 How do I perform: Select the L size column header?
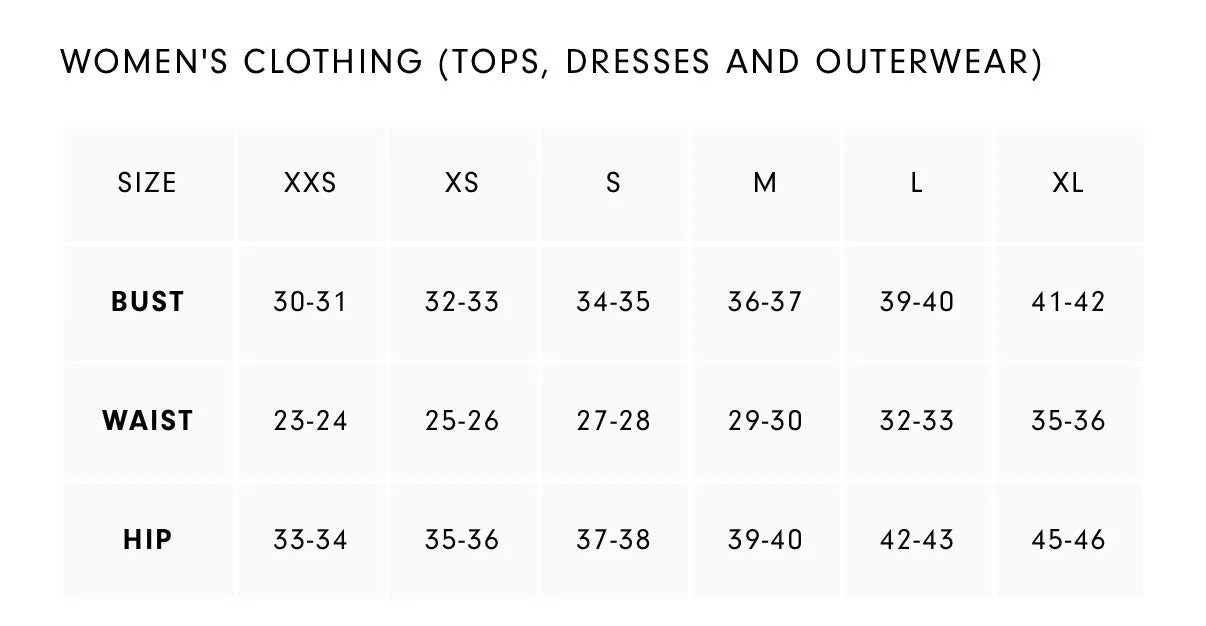click(917, 183)
